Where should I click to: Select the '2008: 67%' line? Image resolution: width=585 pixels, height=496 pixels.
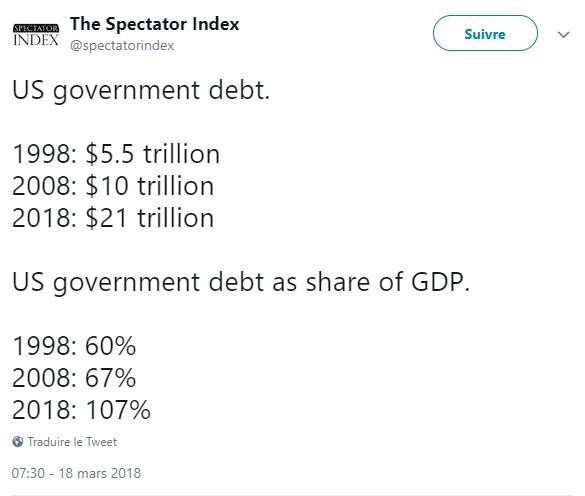pyautogui.click(x=74, y=378)
